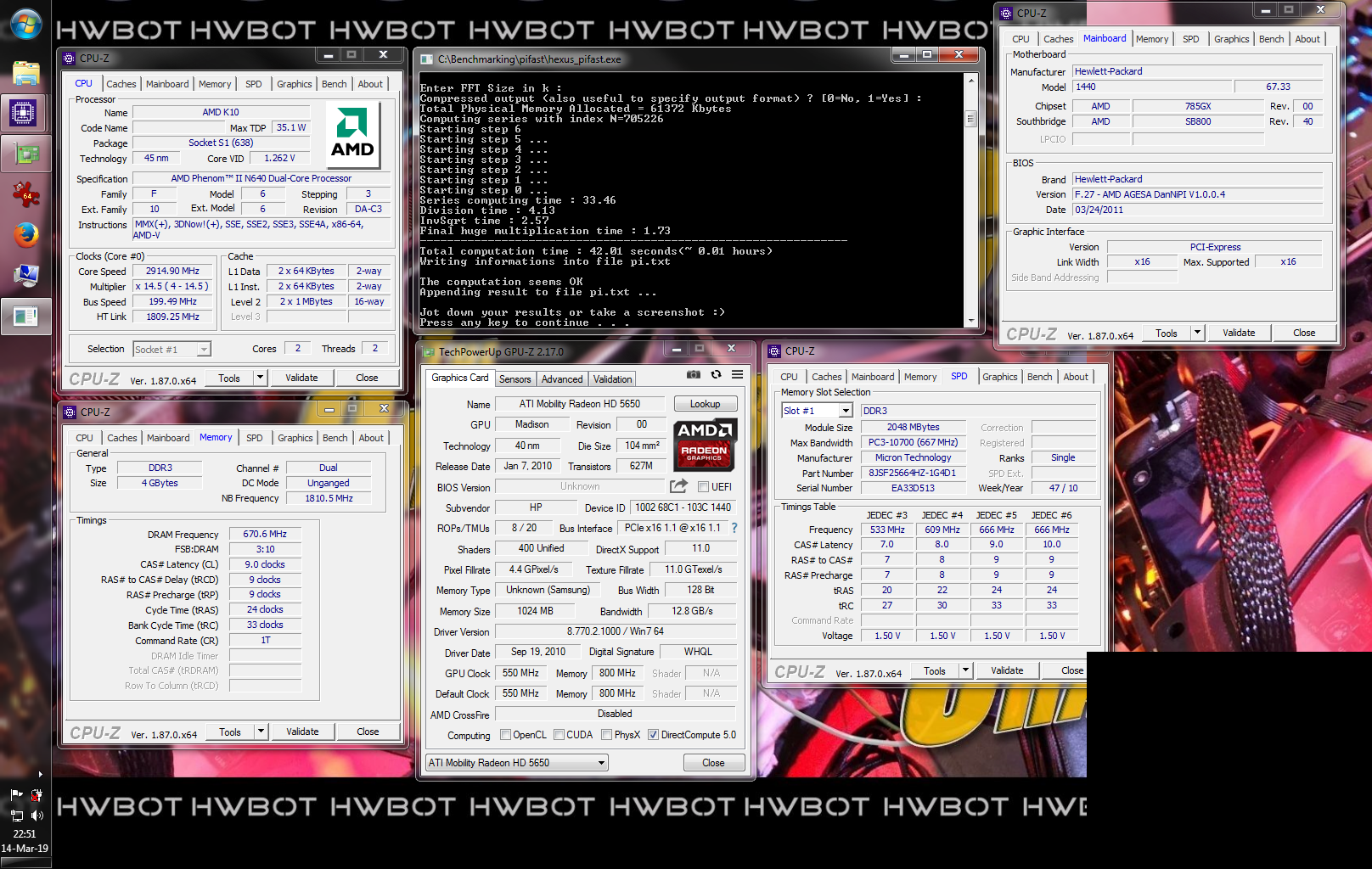
Task: Click Close in the GPU-Z window
Action: tap(713, 763)
